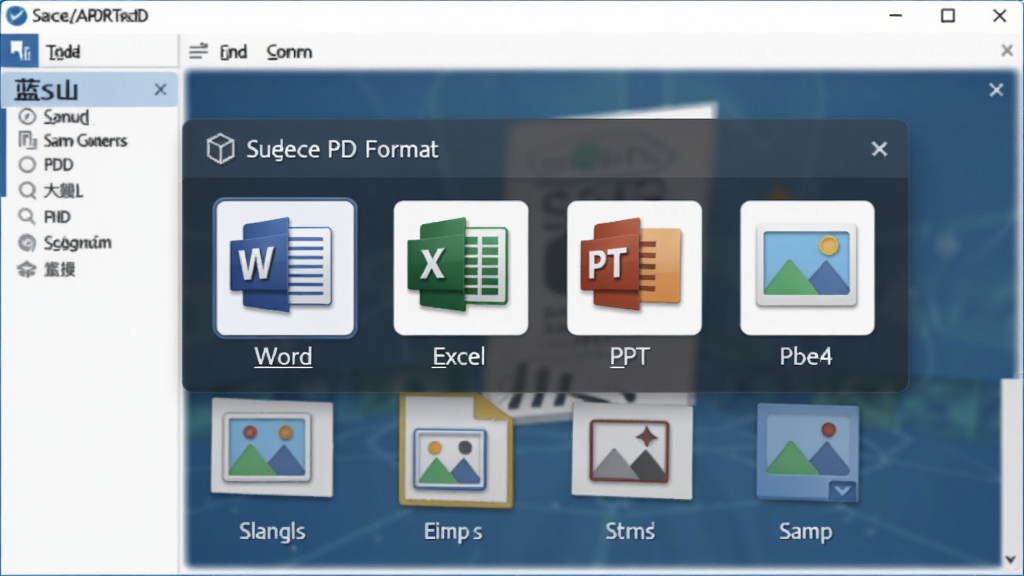Close the Find Conm toolbar
The height and width of the screenshot is (576, 1024).
[1006, 50]
